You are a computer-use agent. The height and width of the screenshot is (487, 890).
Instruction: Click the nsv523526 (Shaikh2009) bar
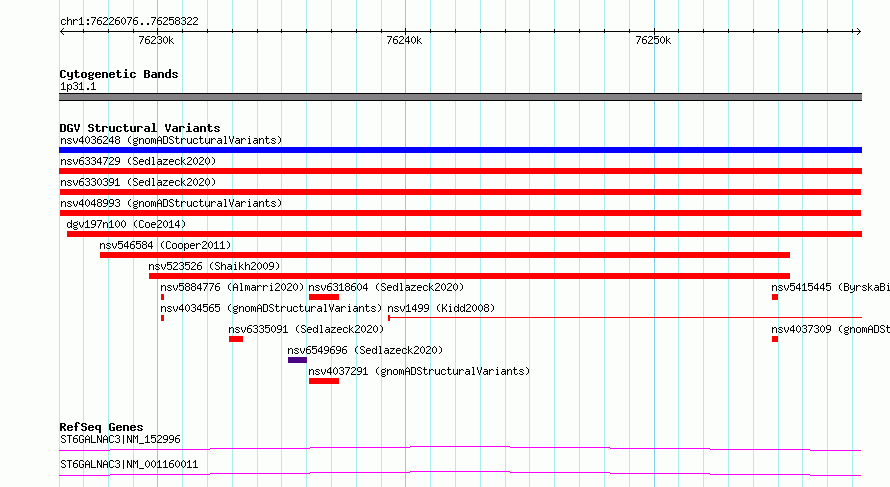(469, 276)
